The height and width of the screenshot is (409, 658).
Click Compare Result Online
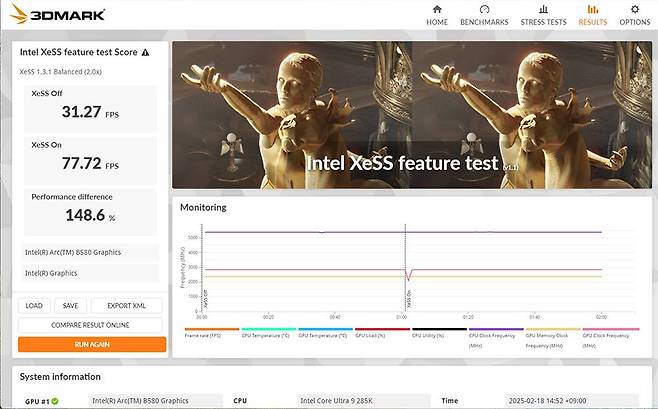(x=90, y=325)
